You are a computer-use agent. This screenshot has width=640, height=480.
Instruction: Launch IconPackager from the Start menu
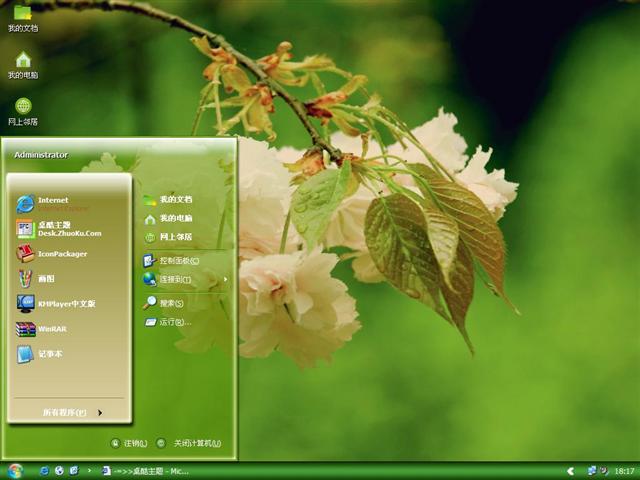[x=52, y=254]
